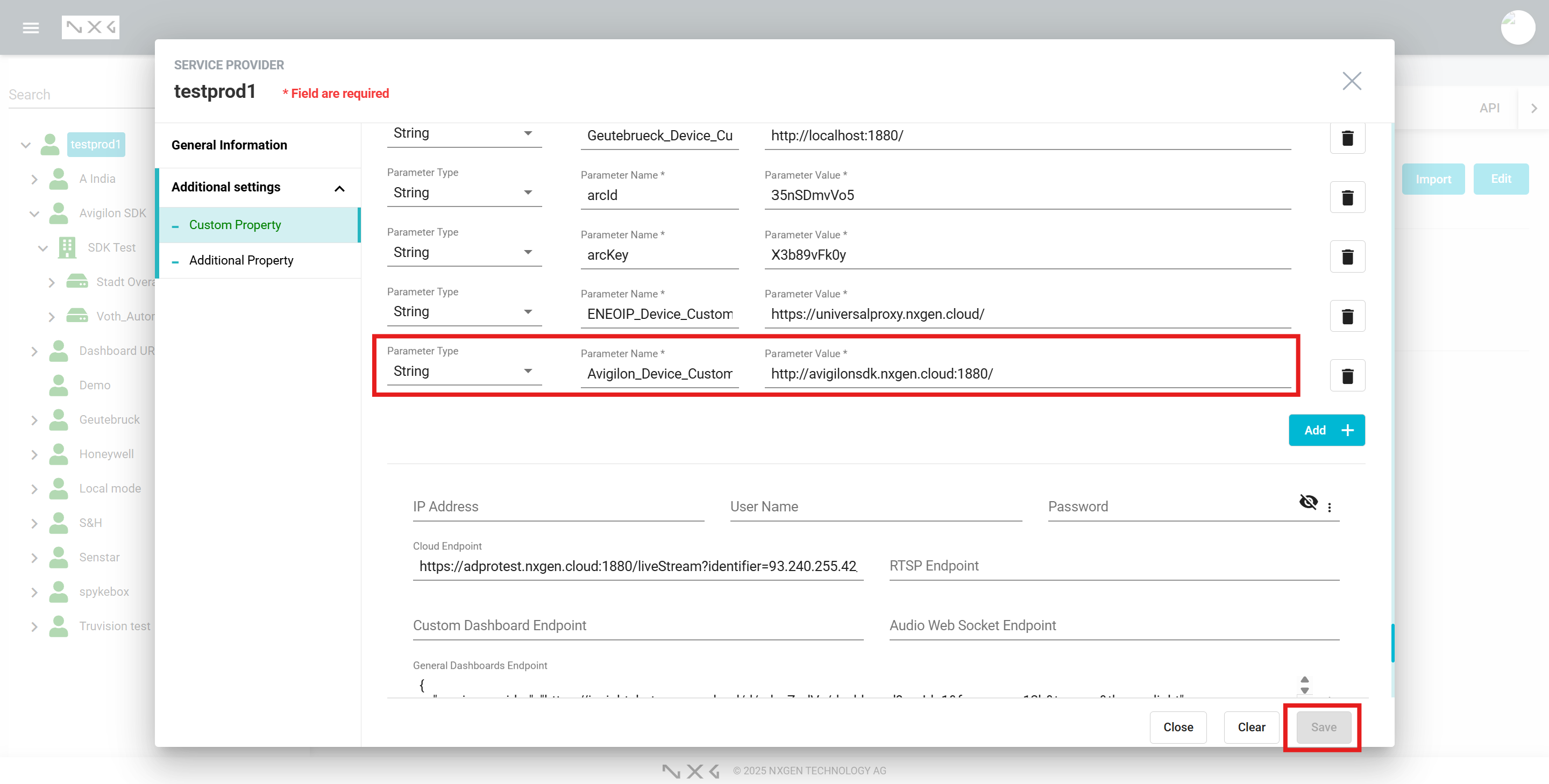Screen dimensions: 1549x784
Task: Click the Cloud Endpoint input field
Action: coord(637,566)
